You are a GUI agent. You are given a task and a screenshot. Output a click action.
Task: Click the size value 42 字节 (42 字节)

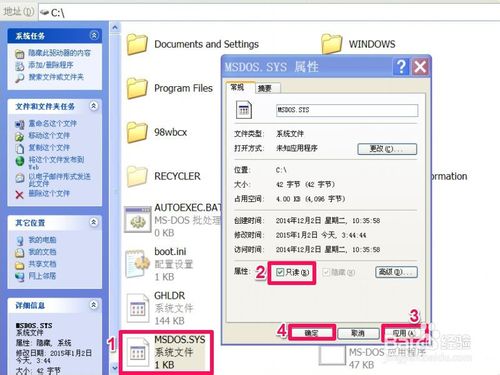(305, 184)
